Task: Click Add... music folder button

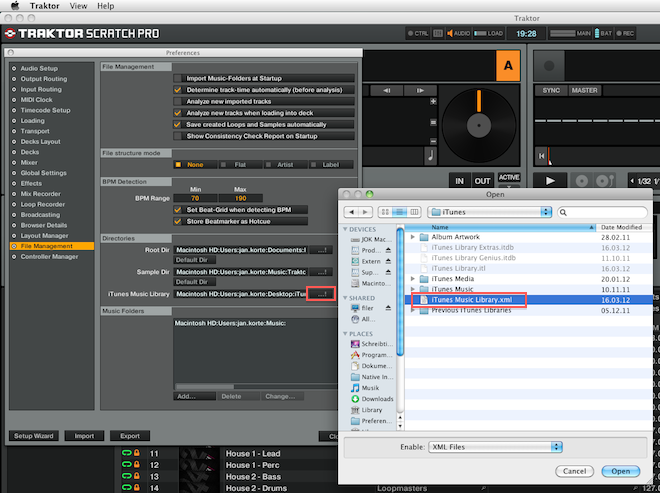Action: (194, 396)
